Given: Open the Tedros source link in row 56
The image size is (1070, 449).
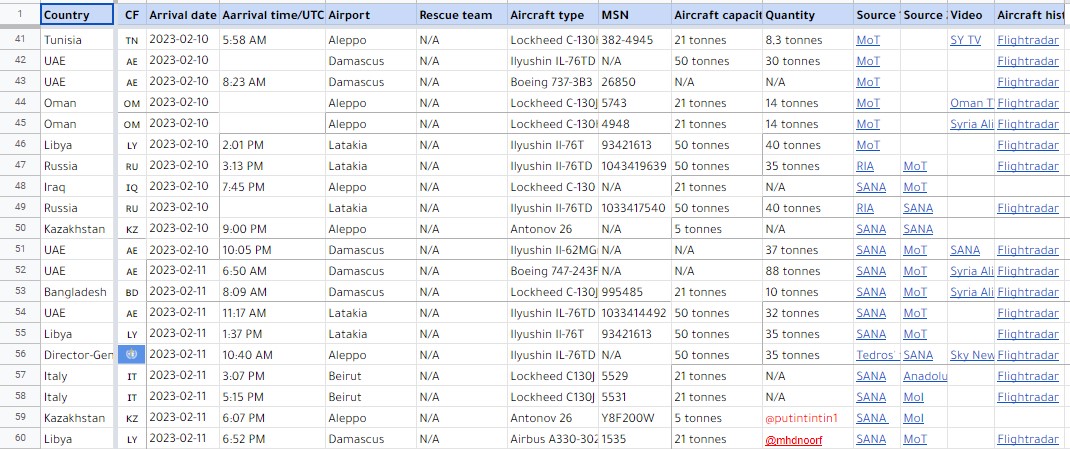Looking at the screenshot, I should coord(878,356).
